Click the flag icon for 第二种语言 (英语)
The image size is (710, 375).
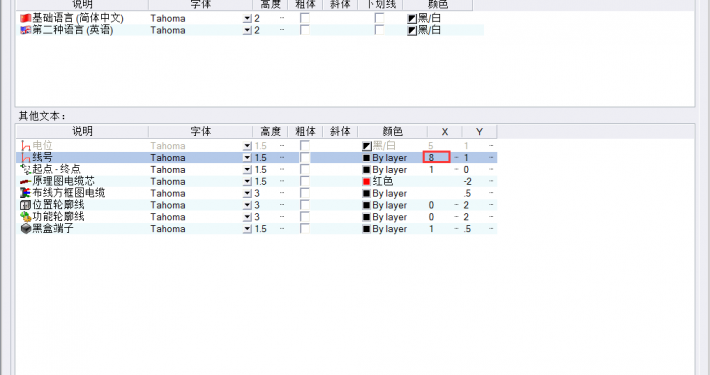(25, 30)
